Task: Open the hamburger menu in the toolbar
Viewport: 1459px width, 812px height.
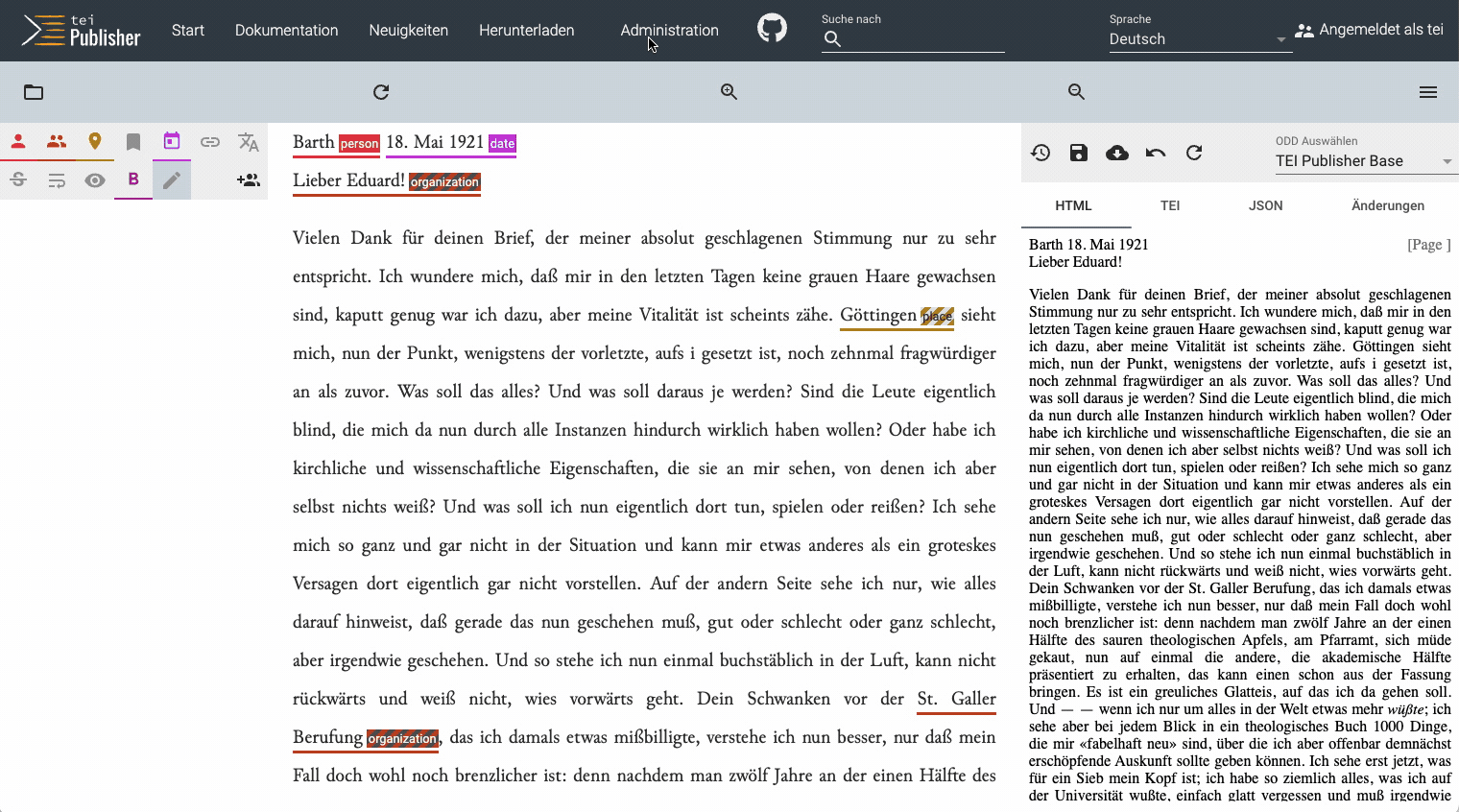Action: point(1428,92)
